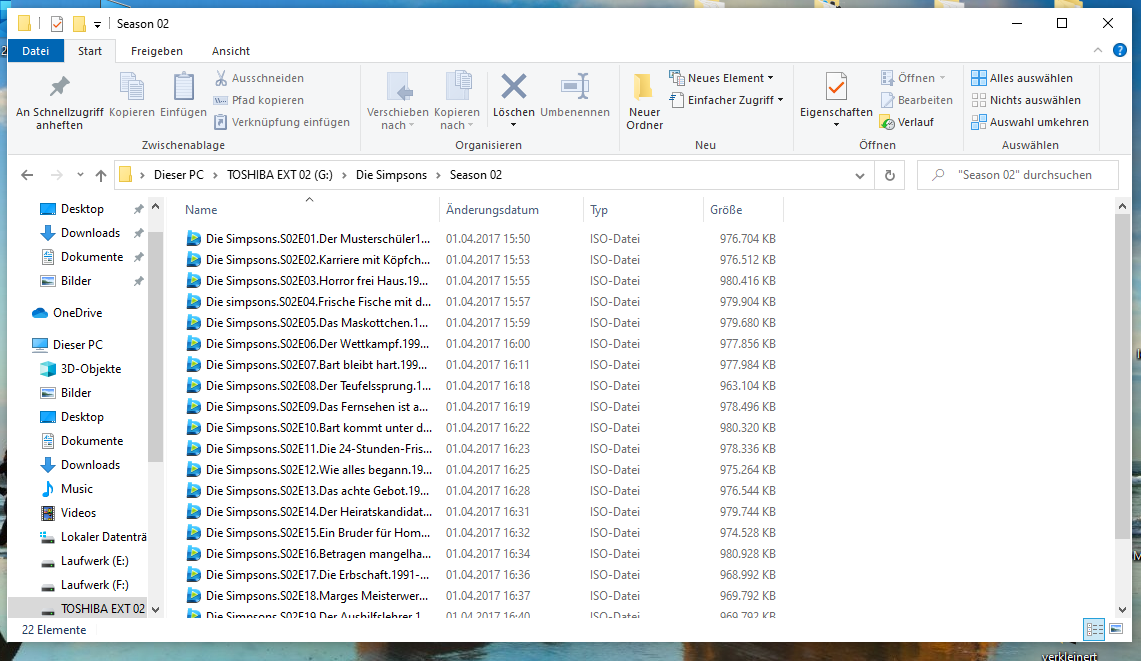Viewport: 1141px width, 661px height.
Task: Open the Kopieren nach dropdown
Action: coord(457,101)
